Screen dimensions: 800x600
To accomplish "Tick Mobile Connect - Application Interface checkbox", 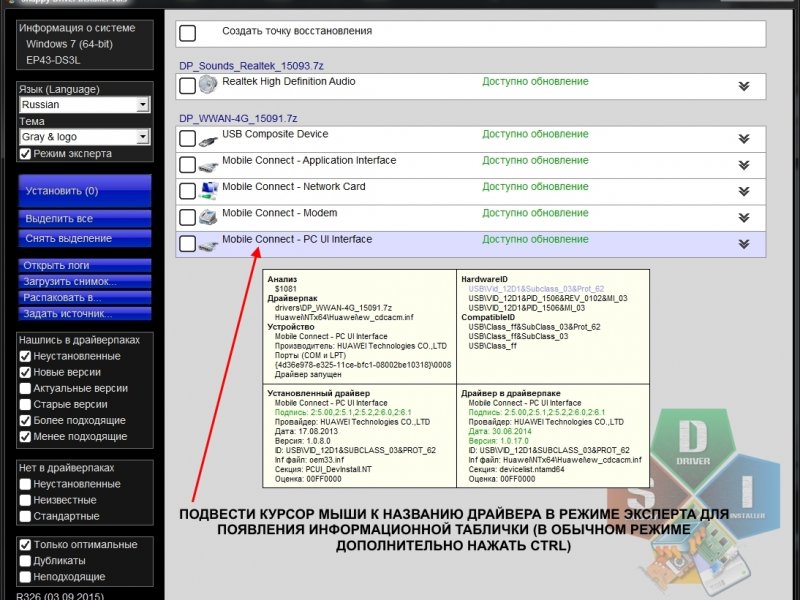I will click(187, 165).
